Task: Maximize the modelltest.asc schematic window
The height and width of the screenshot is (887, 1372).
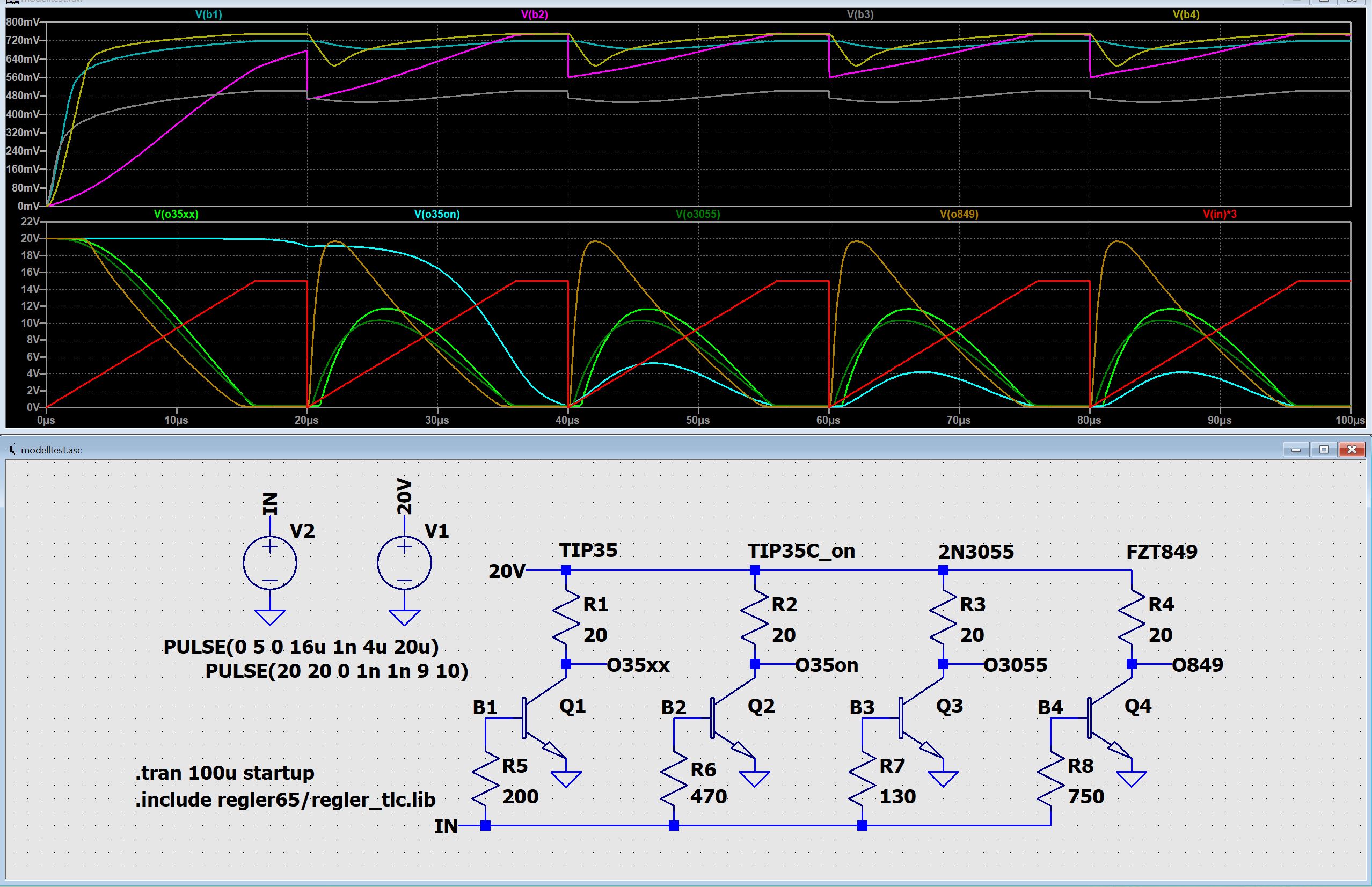Action: (x=1324, y=449)
